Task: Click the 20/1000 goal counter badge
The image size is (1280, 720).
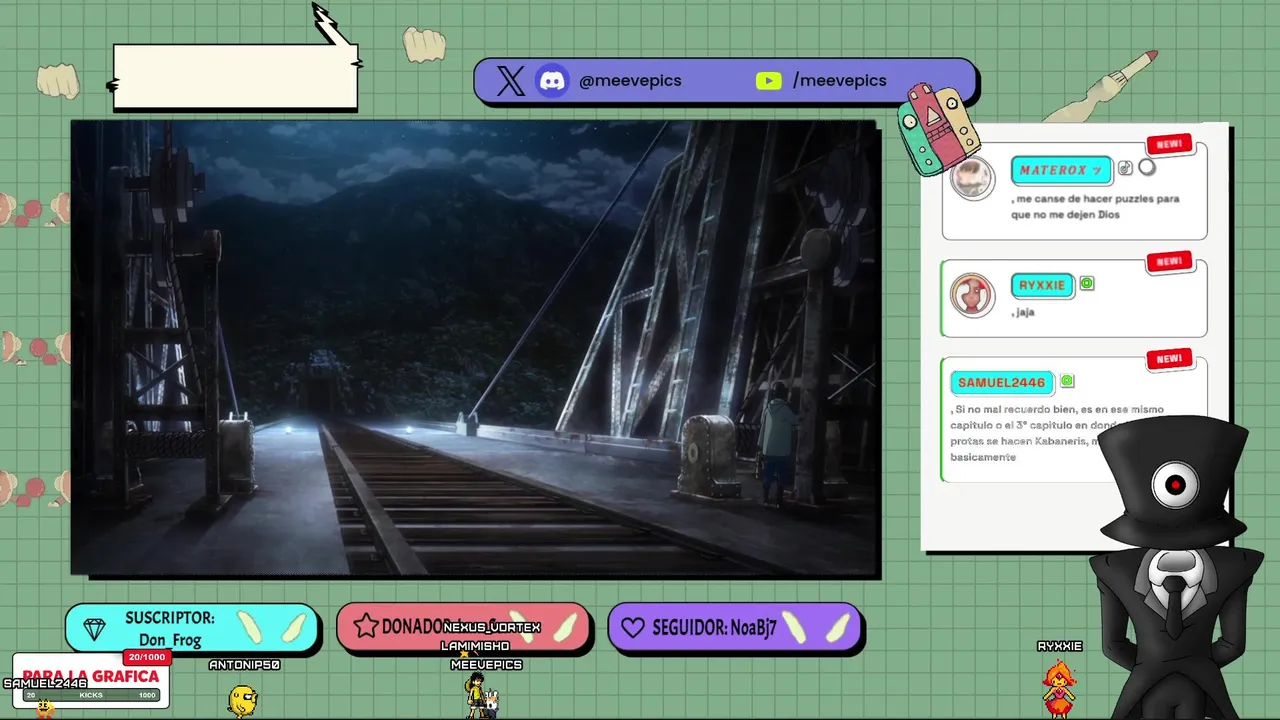Action: click(x=146, y=657)
